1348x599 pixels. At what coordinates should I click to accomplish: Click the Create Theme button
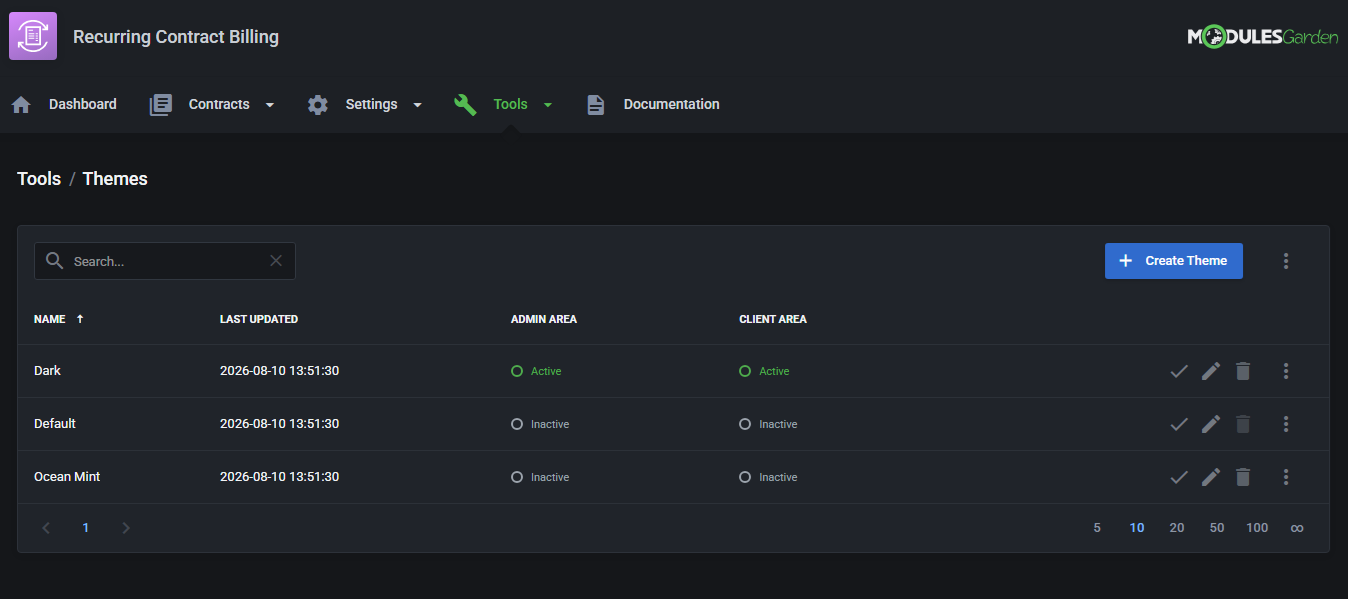click(x=1174, y=261)
